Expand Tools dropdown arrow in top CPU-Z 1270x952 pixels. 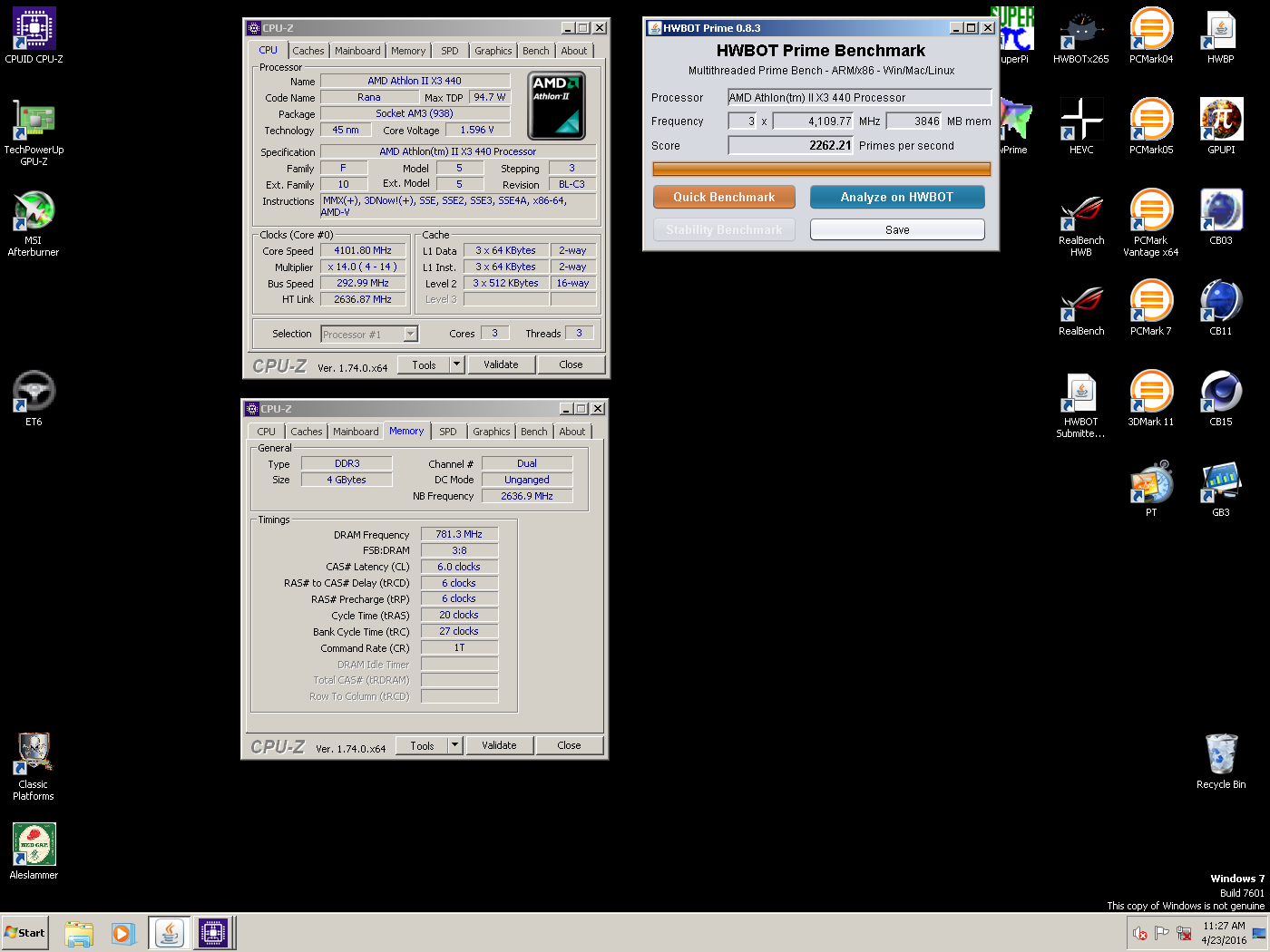(456, 364)
